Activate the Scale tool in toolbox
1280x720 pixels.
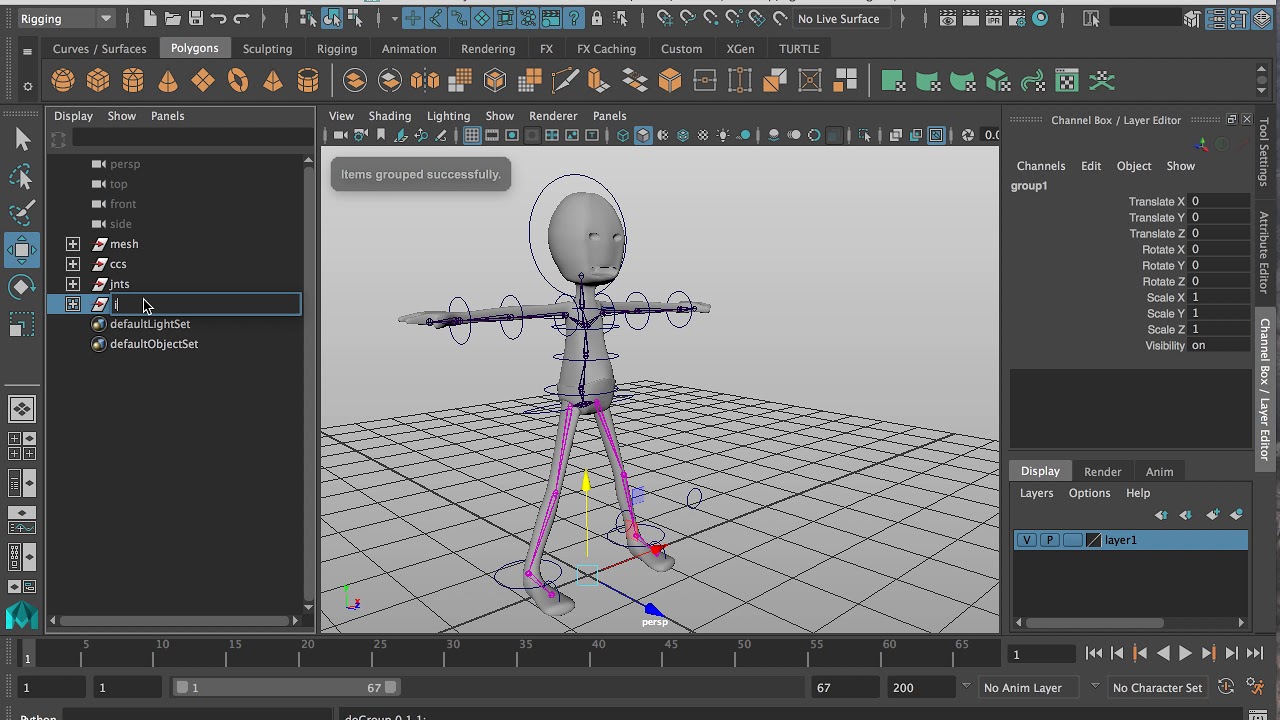pyautogui.click(x=22, y=325)
